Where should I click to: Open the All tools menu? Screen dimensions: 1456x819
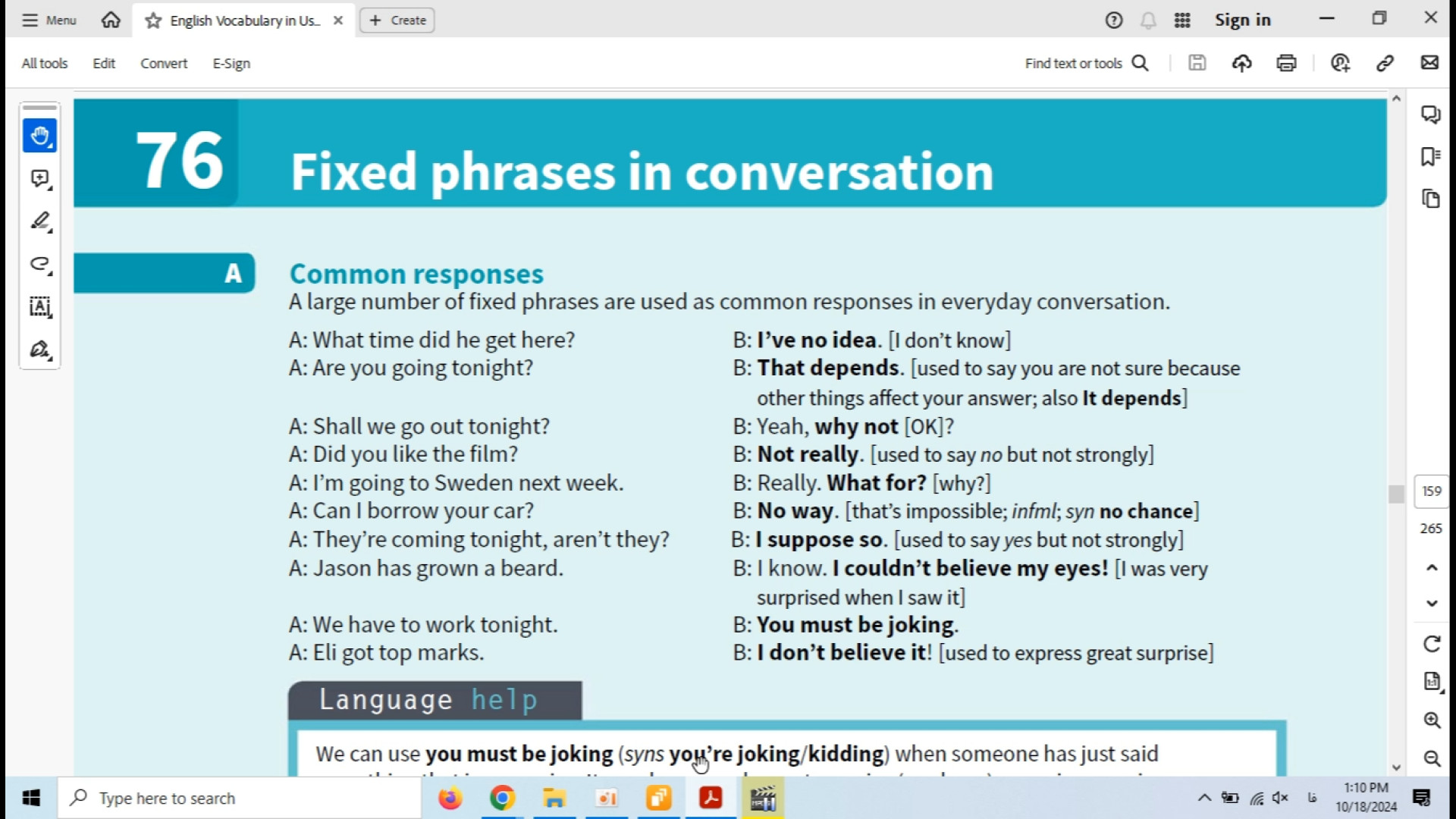[45, 64]
